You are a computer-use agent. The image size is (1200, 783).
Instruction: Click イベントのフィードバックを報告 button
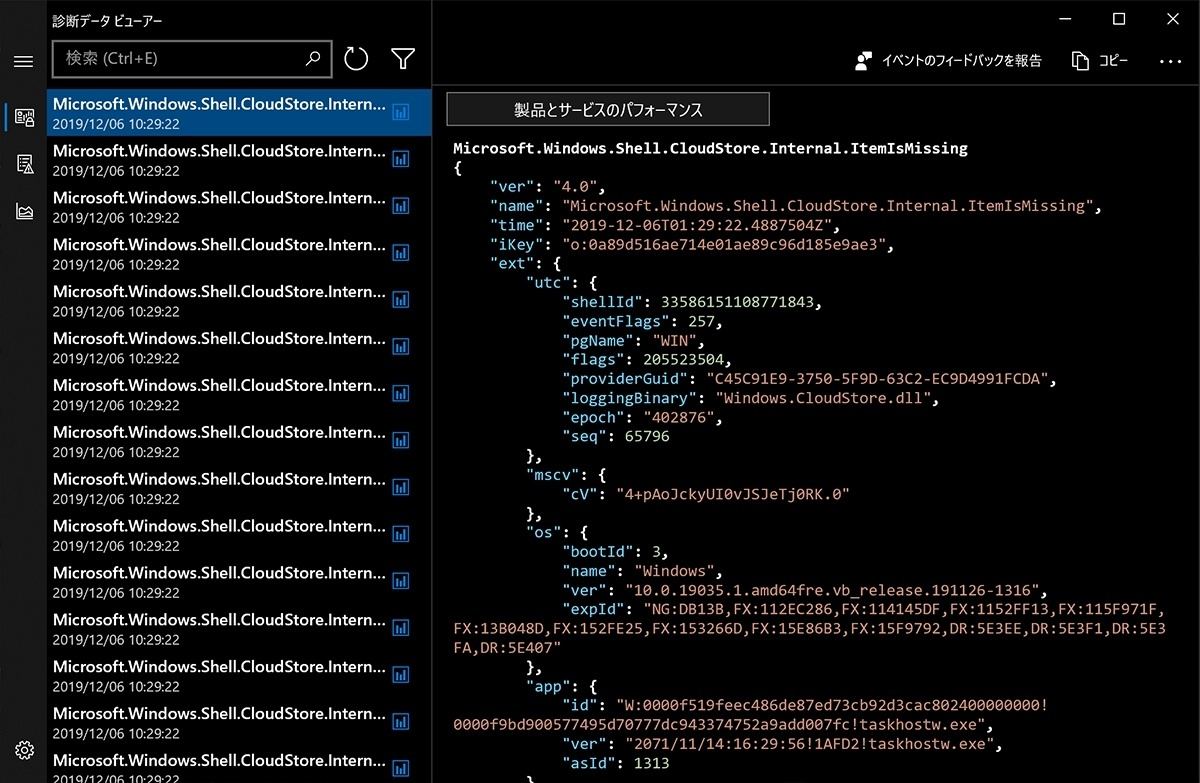click(948, 61)
